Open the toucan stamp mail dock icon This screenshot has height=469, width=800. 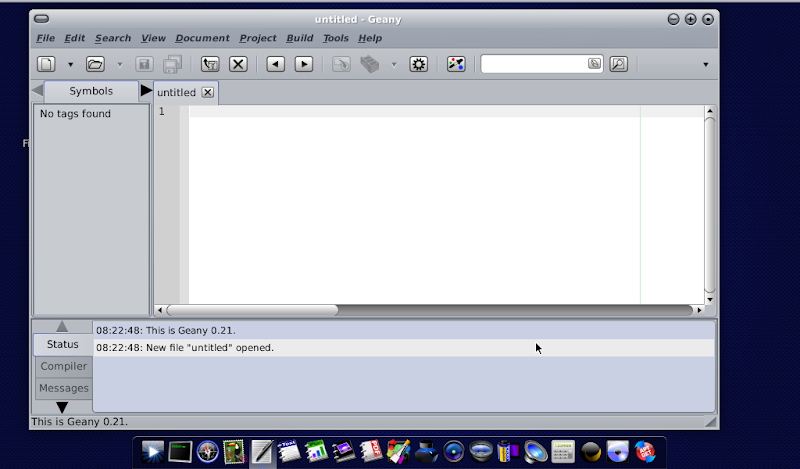234,452
